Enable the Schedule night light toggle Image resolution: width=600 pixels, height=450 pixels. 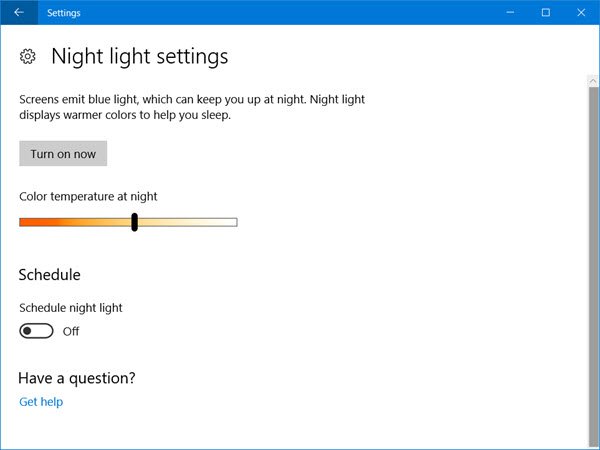coord(36,331)
